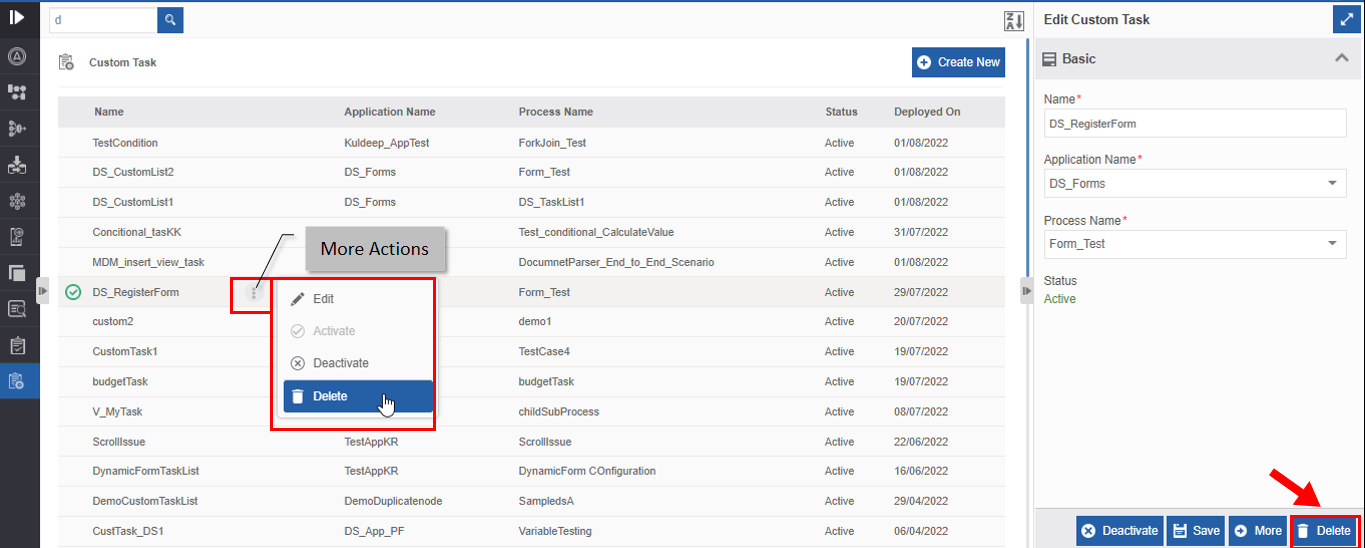The image size is (1365, 548).
Task: Open the Application Name dropdown
Action: point(1195,184)
